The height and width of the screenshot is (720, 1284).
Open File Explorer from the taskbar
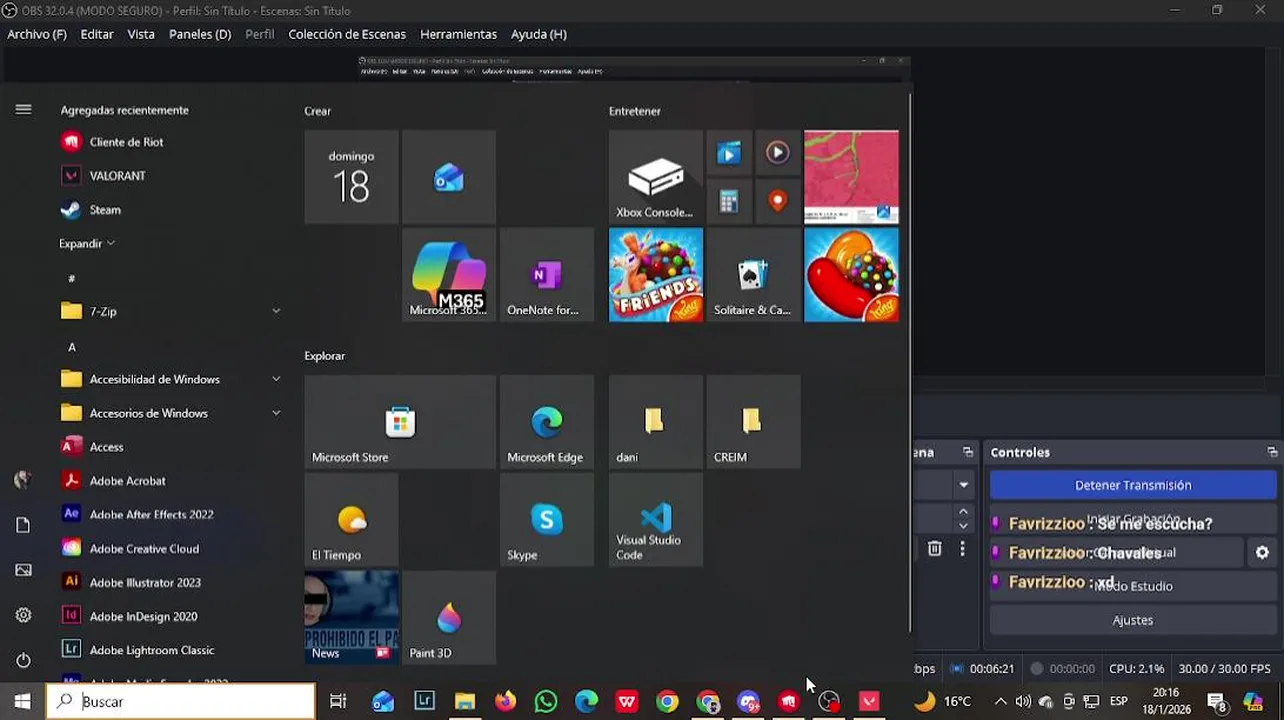coord(465,701)
